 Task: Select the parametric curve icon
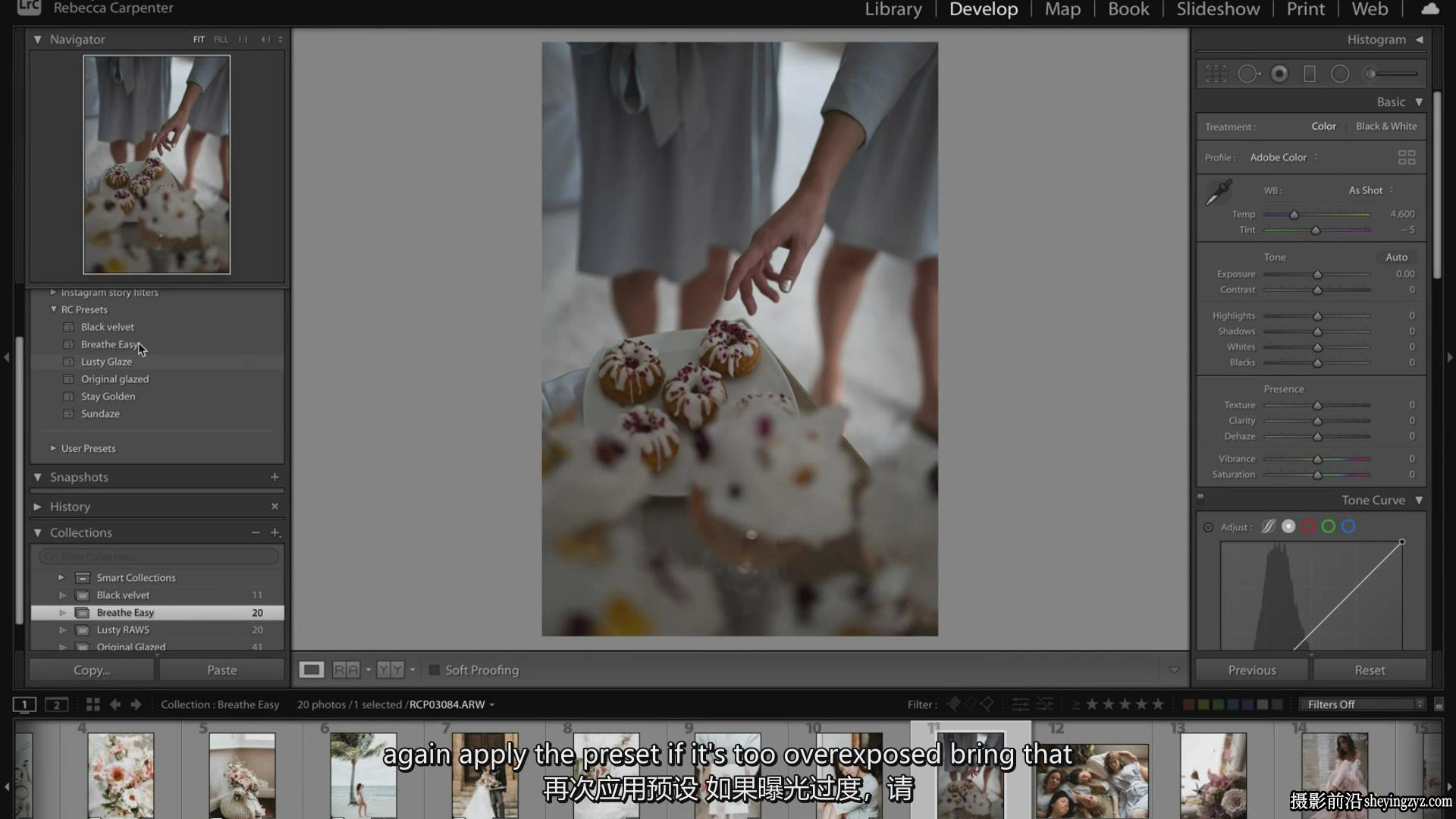click(1268, 526)
